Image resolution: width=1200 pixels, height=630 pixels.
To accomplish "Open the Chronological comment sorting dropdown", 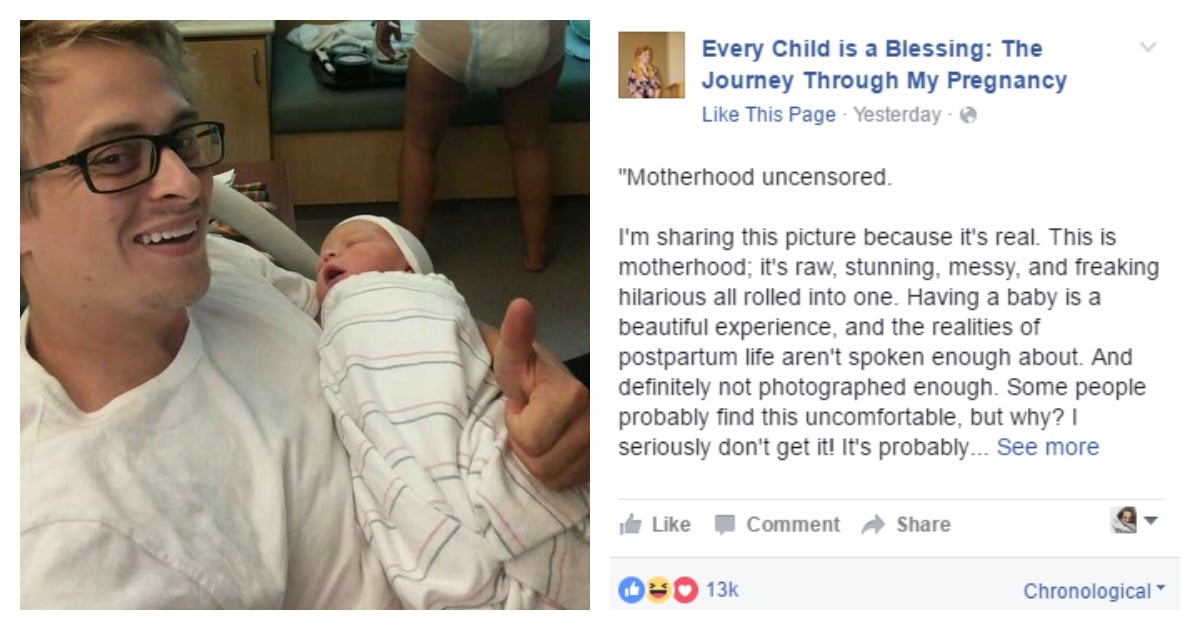I will (x=1094, y=591).
